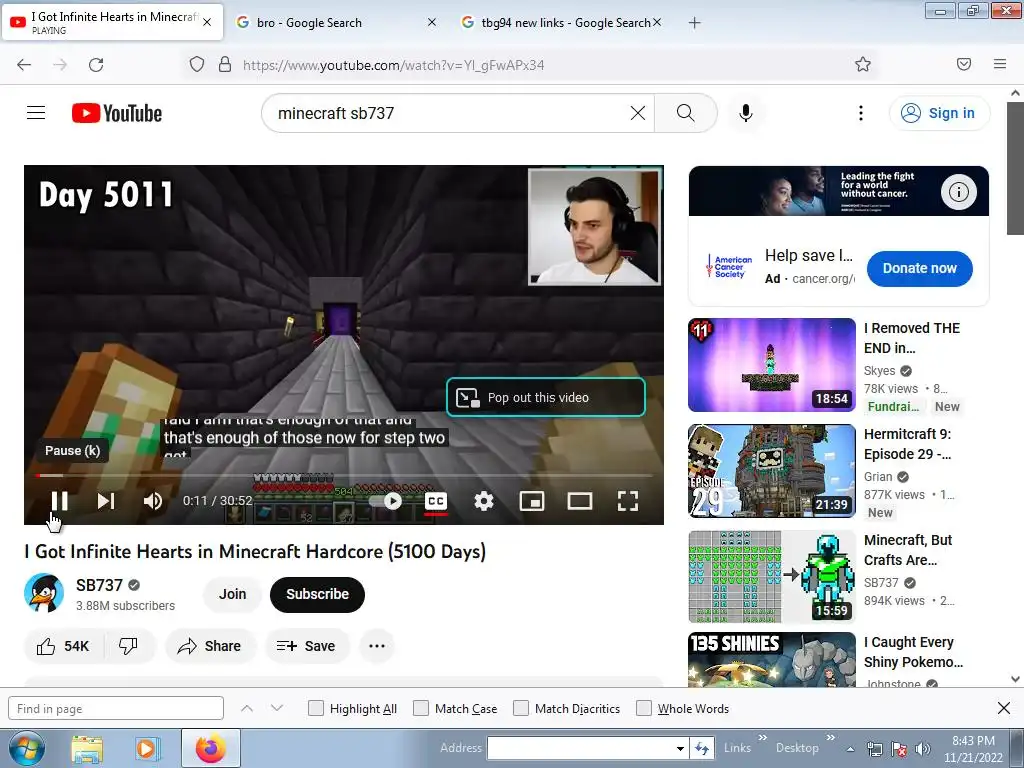Close the find bar
Image resolution: width=1024 pixels, height=768 pixels.
[x=1004, y=708]
